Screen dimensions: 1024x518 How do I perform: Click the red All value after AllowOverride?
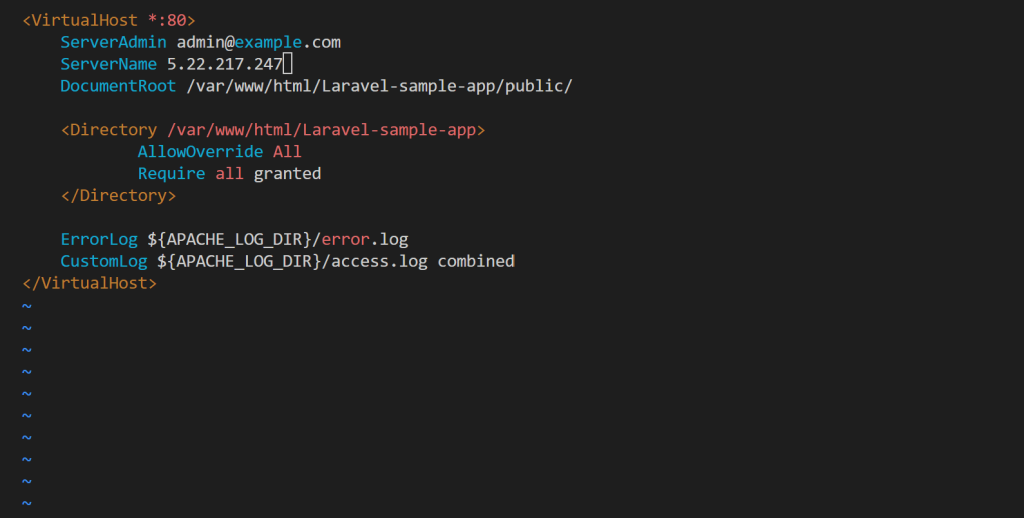pos(287,152)
